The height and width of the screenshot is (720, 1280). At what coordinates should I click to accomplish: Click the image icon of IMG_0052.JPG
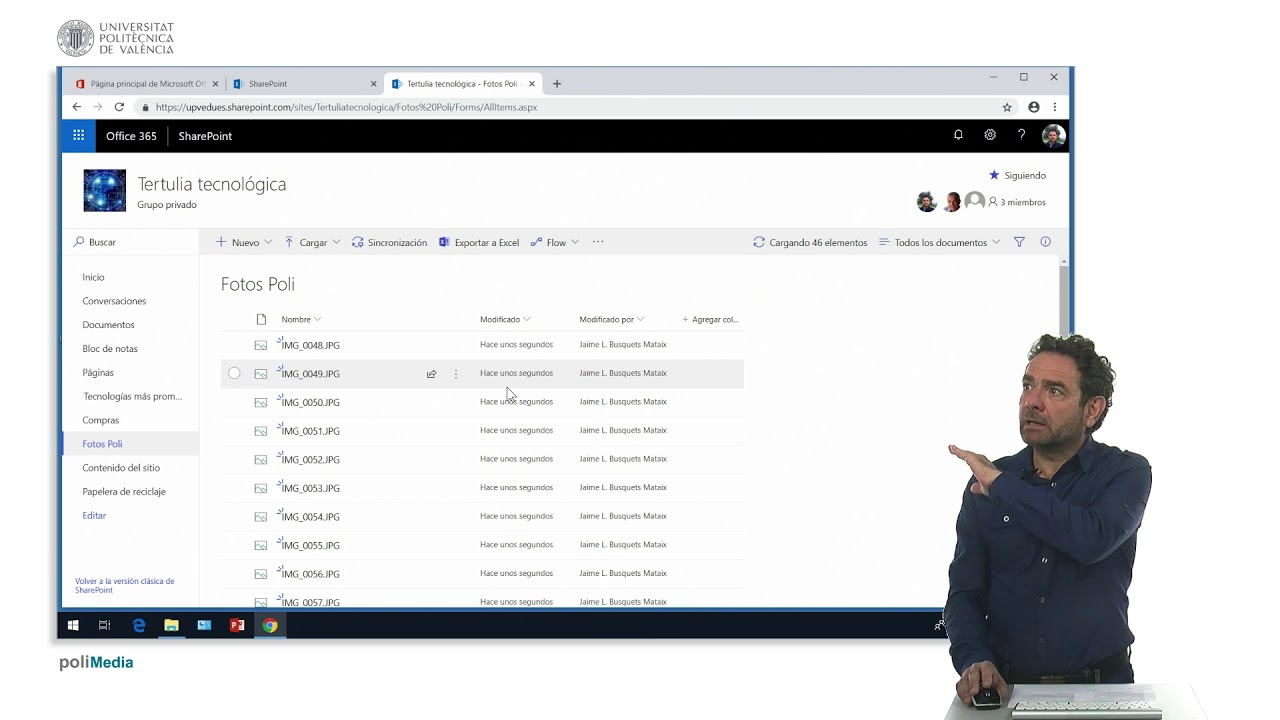click(261, 460)
